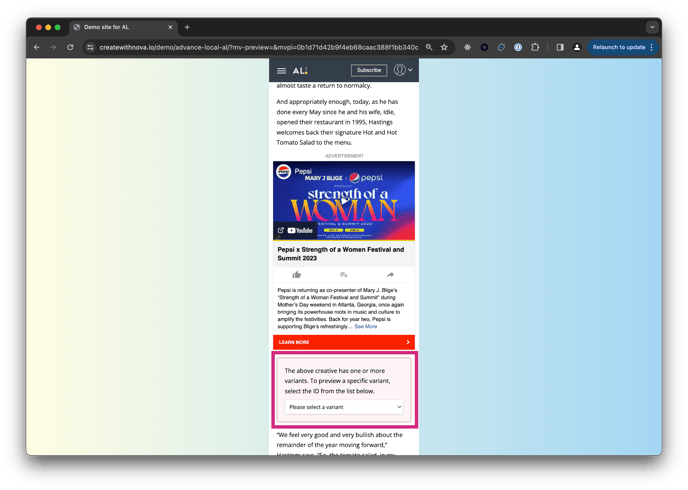Share the ad using the arrow icon

390,274
